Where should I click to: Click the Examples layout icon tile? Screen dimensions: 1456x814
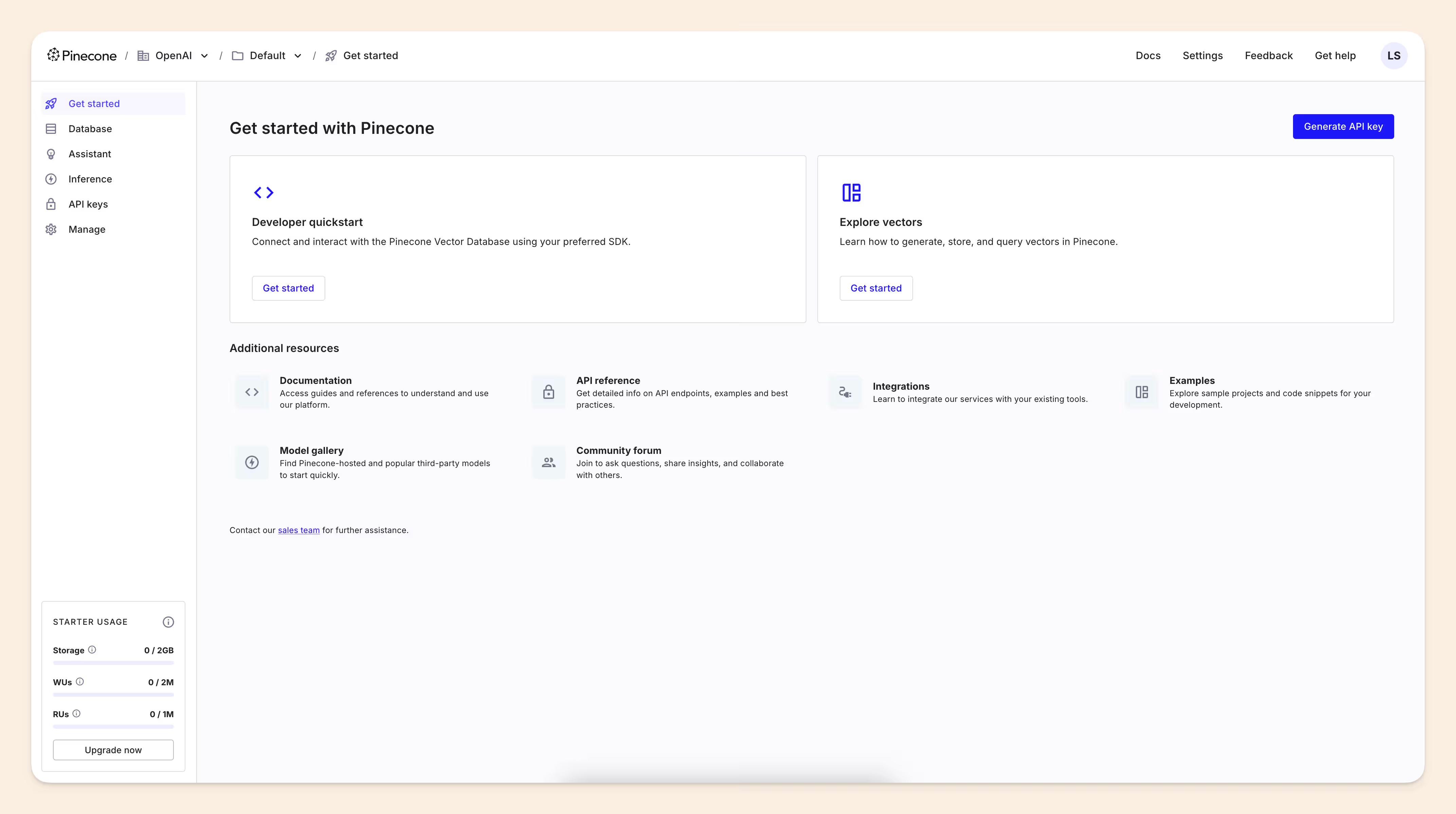[x=1142, y=392]
